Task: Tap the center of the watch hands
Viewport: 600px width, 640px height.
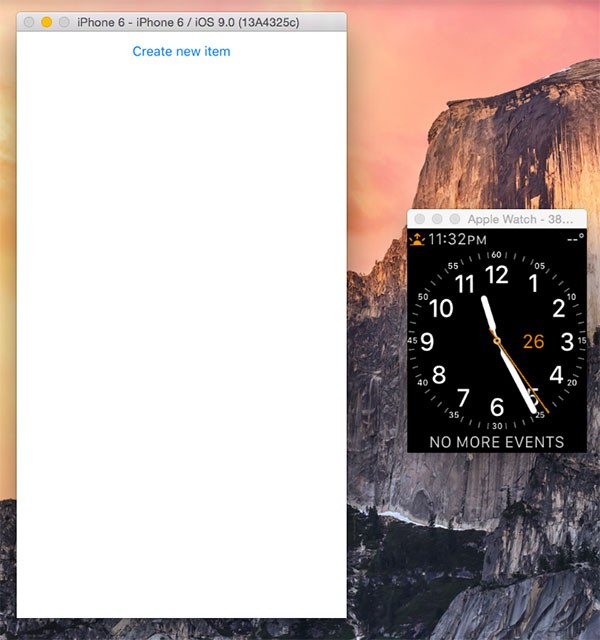Action: click(497, 341)
